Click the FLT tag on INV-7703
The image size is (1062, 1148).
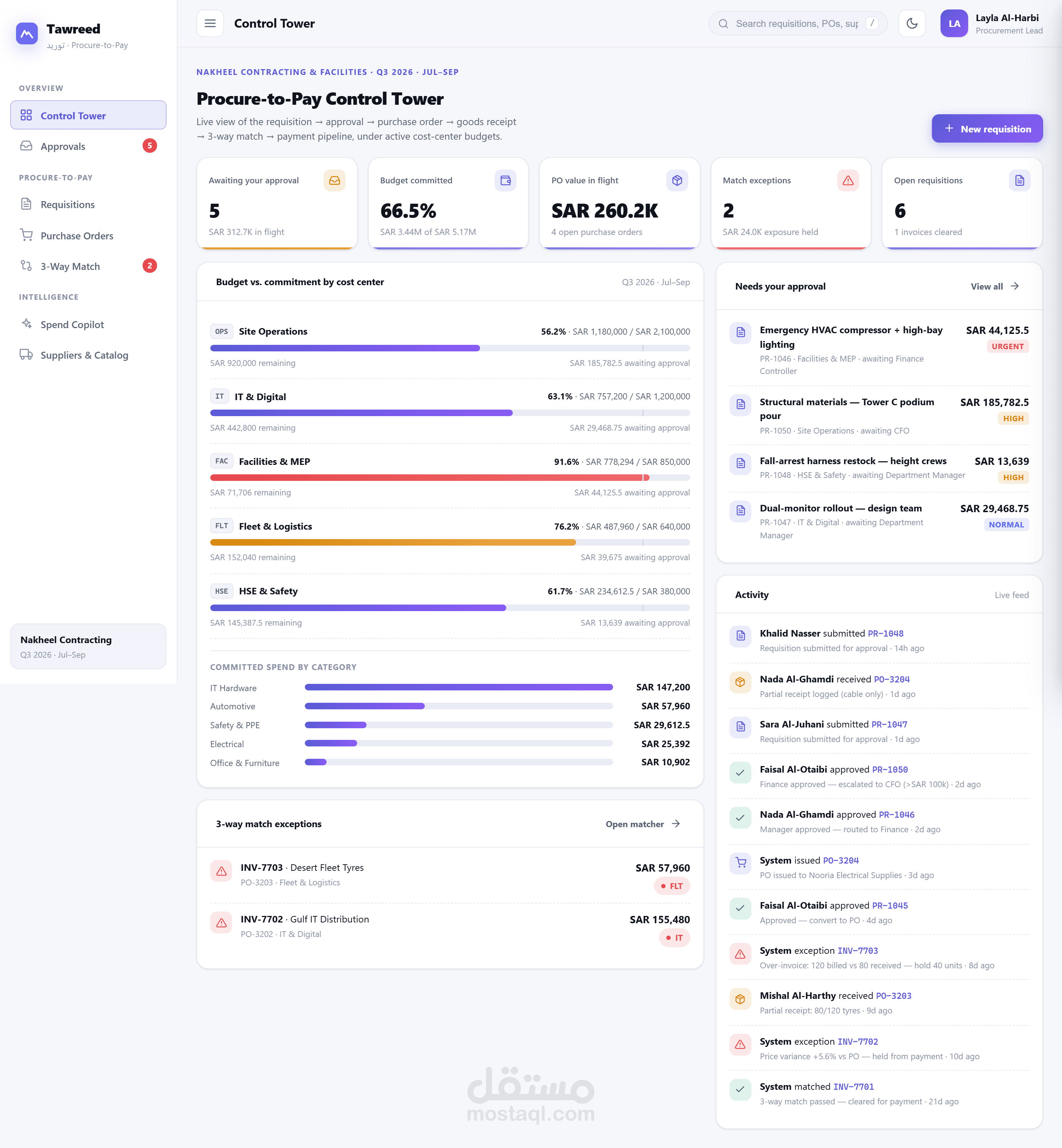pos(672,886)
